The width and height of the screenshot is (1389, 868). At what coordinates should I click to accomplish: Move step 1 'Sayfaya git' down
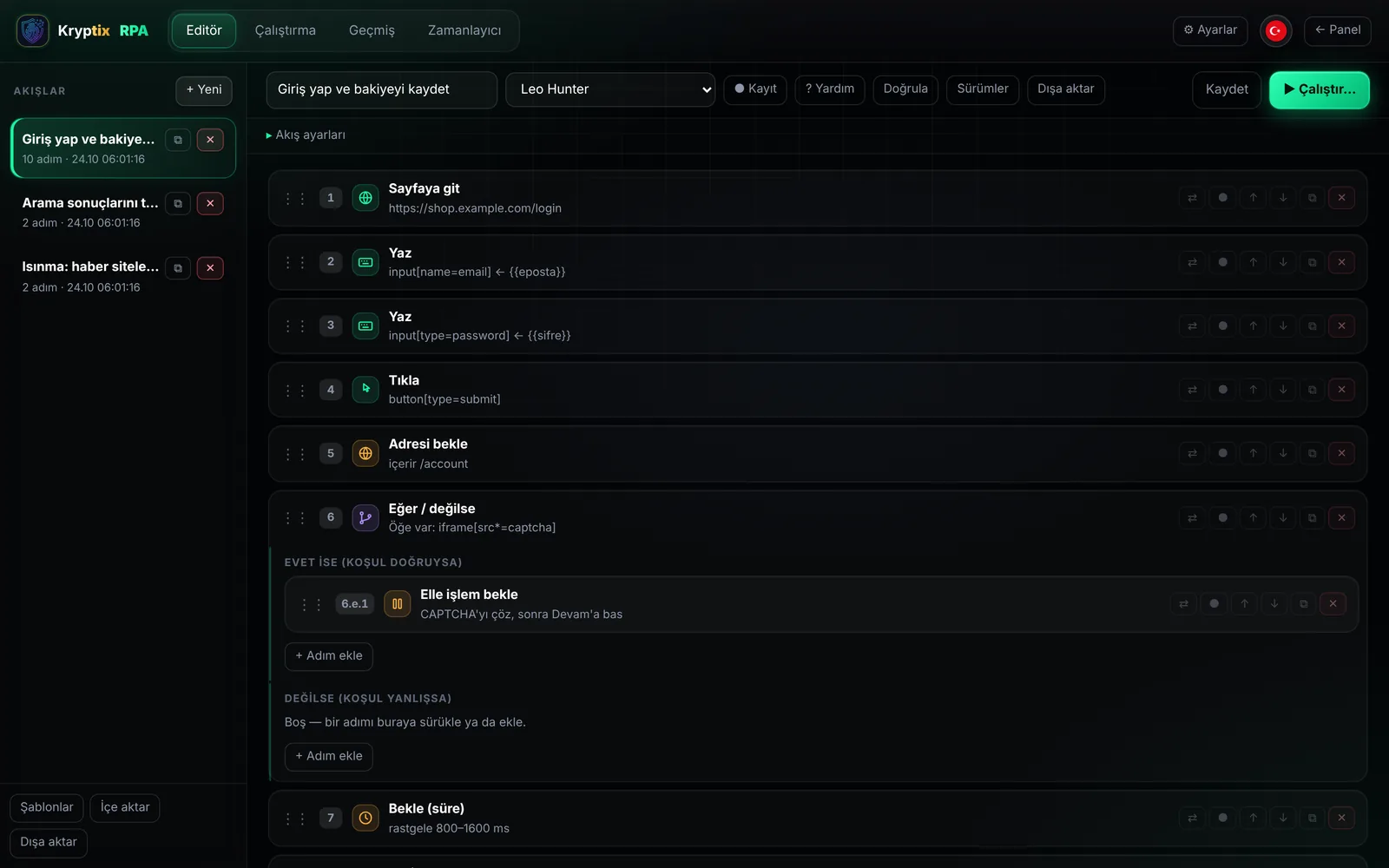[x=1282, y=198]
